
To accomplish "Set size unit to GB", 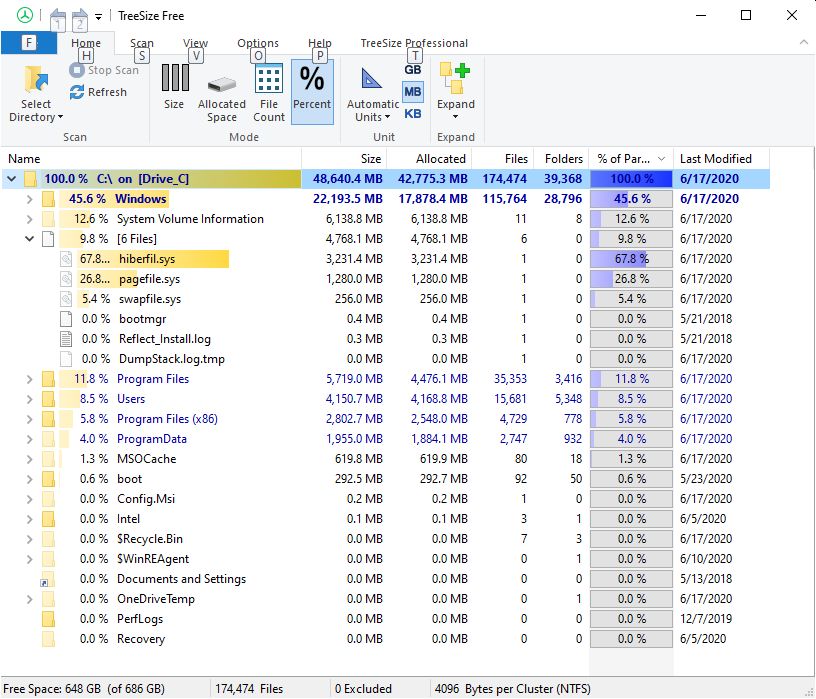I will click(x=412, y=70).
